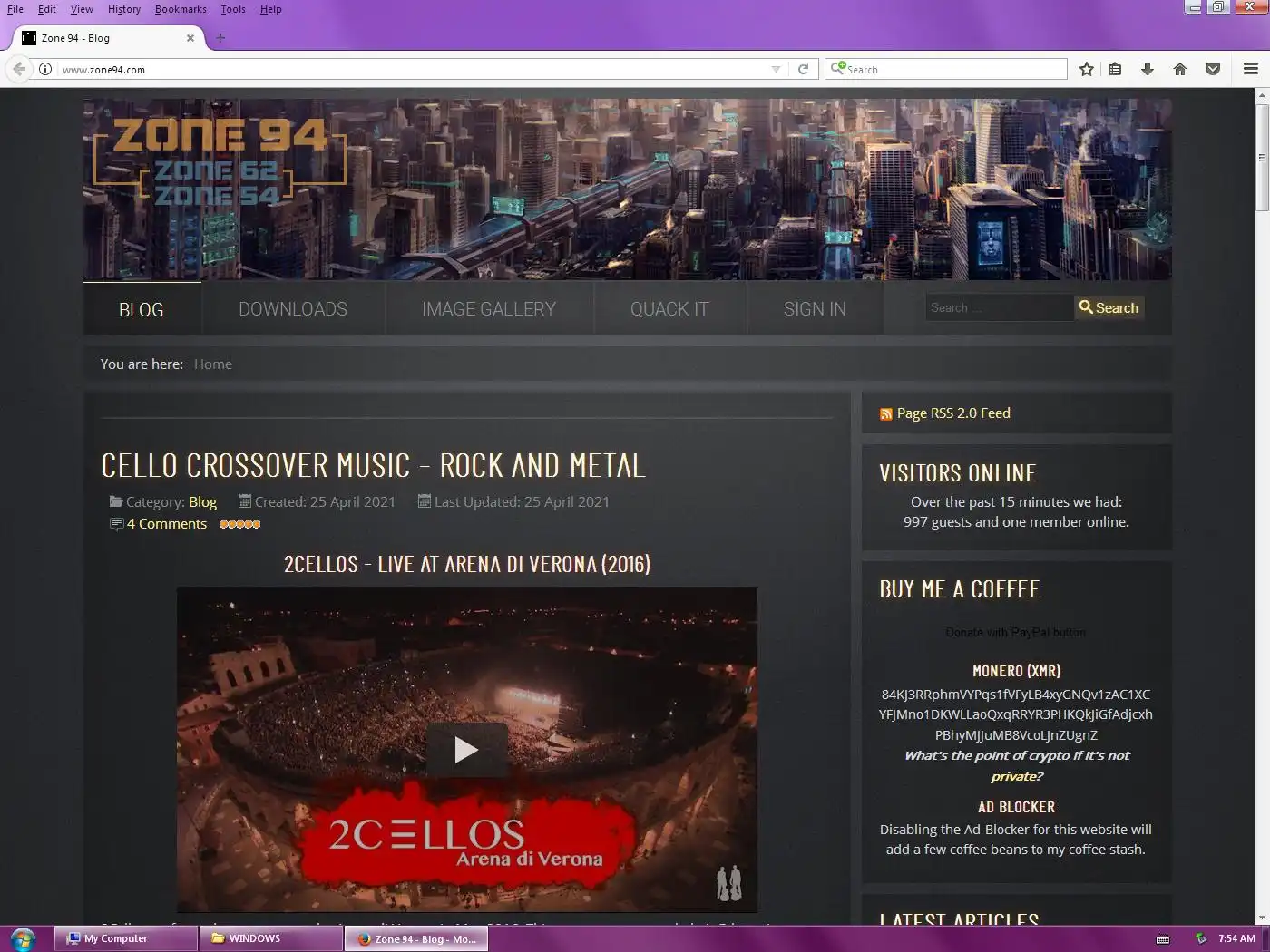
Task: Bookmark this page with the star icon
Action: coord(1087,69)
